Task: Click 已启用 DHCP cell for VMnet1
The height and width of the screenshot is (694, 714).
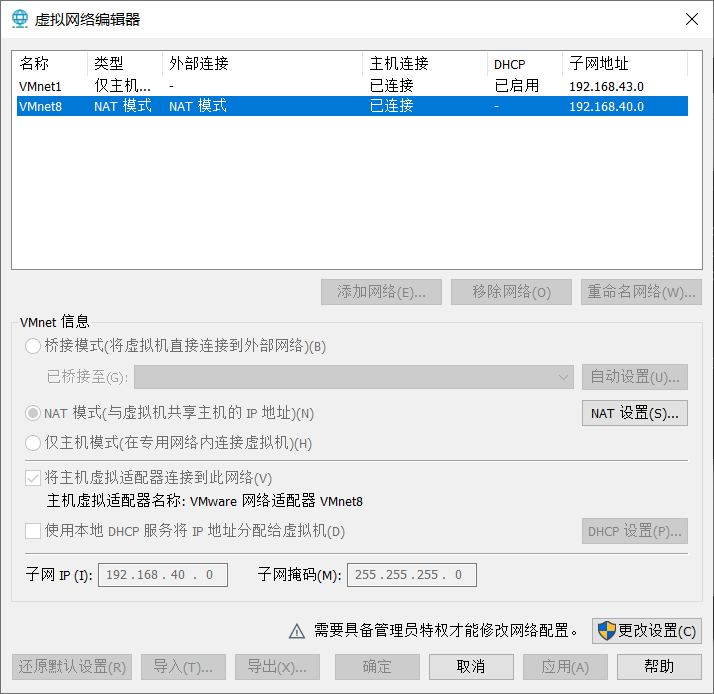Action: point(517,86)
